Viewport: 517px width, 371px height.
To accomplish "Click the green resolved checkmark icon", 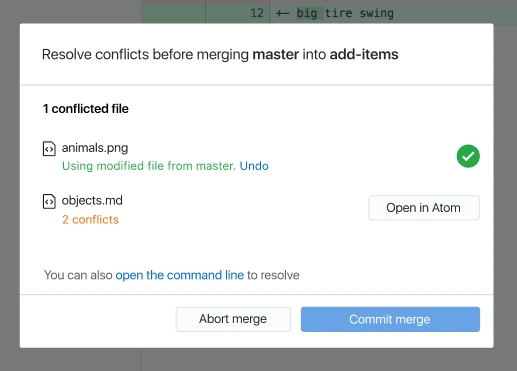I will click(468, 156).
